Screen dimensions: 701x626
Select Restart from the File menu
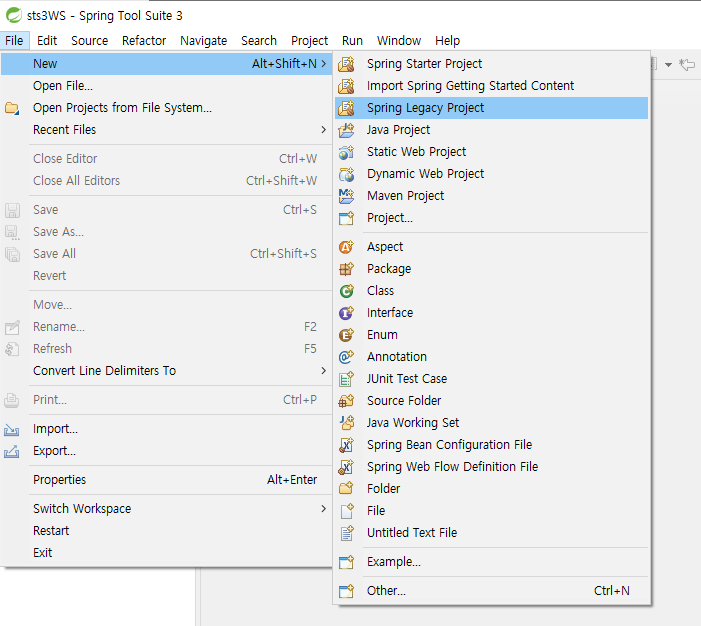(166, 531)
